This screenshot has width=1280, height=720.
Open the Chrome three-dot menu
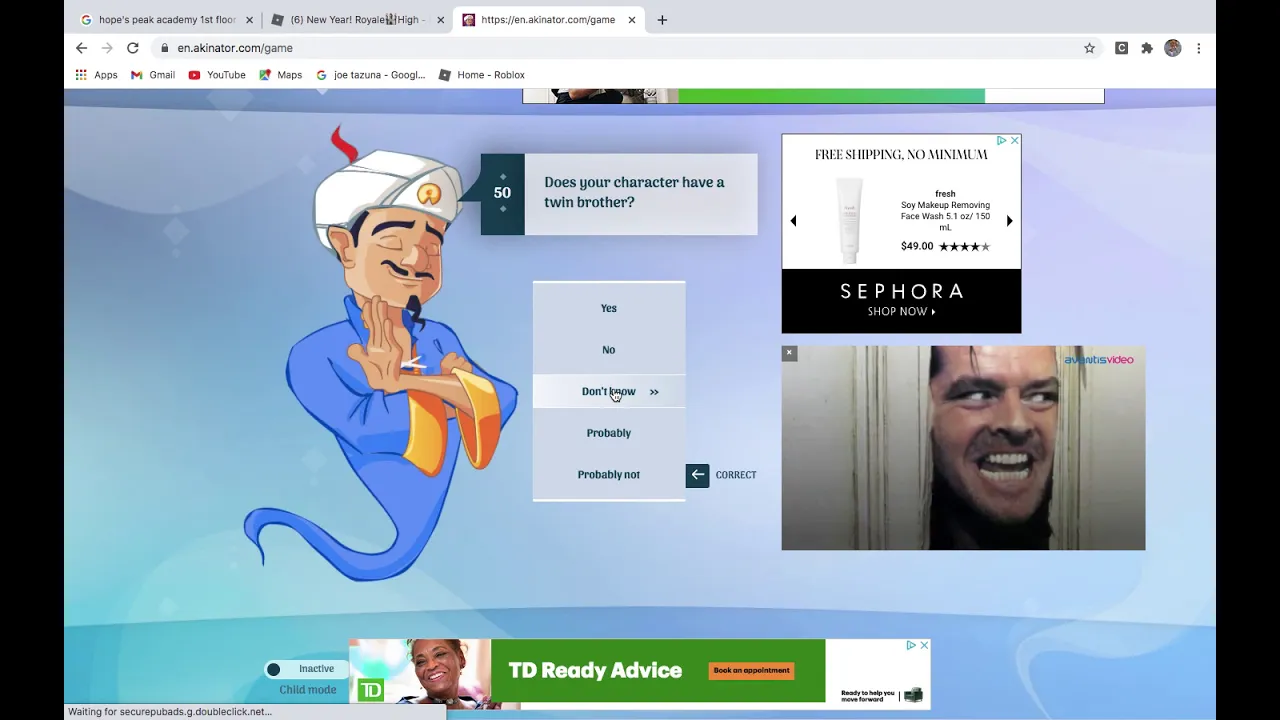(x=1198, y=48)
